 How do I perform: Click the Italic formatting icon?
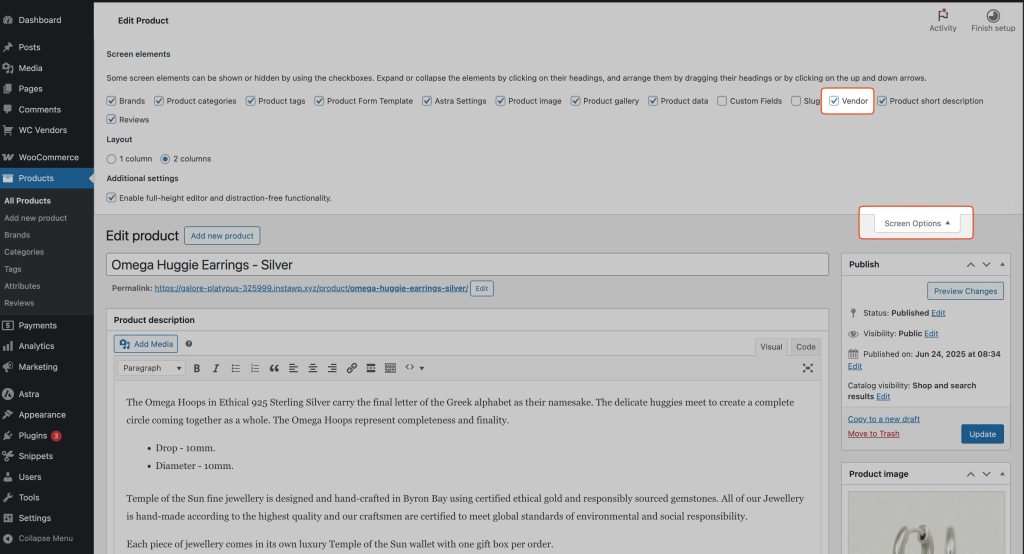[x=216, y=368]
